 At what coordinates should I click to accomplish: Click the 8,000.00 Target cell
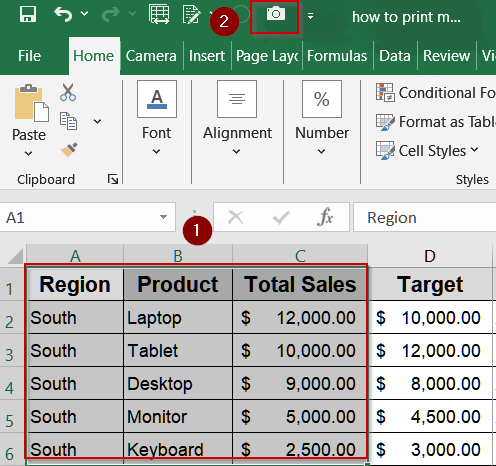pyautogui.click(x=430, y=383)
